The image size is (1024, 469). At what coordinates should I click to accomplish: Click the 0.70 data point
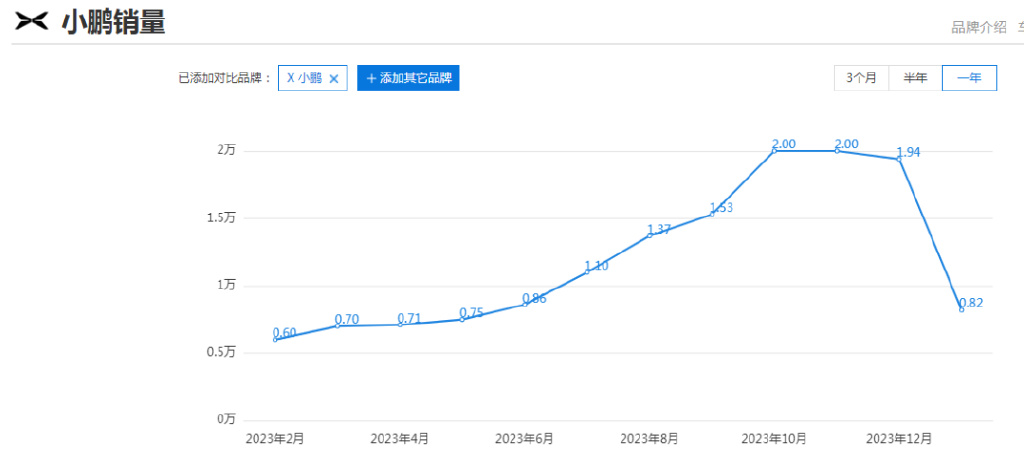tap(338, 325)
